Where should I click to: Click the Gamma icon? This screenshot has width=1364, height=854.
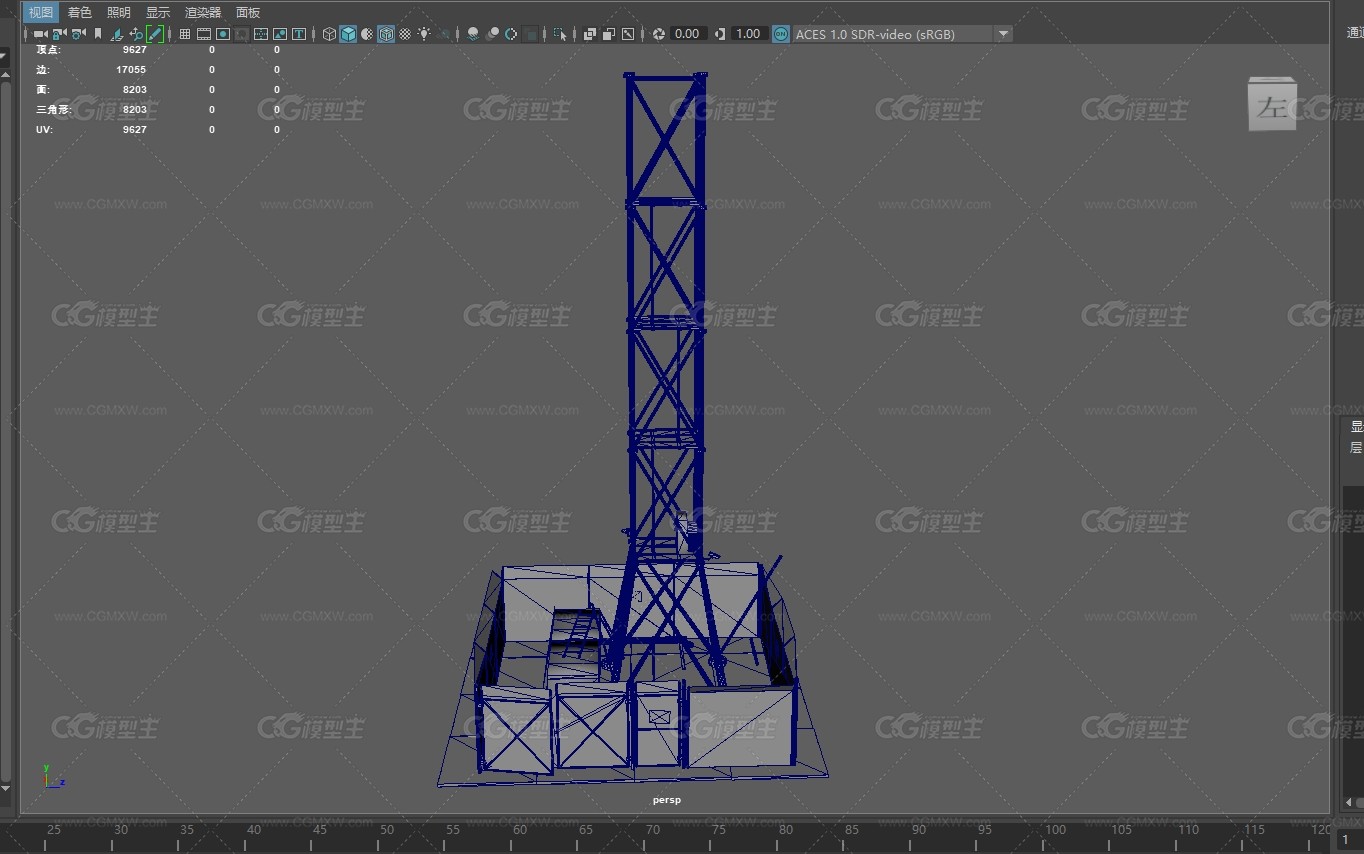click(x=720, y=34)
